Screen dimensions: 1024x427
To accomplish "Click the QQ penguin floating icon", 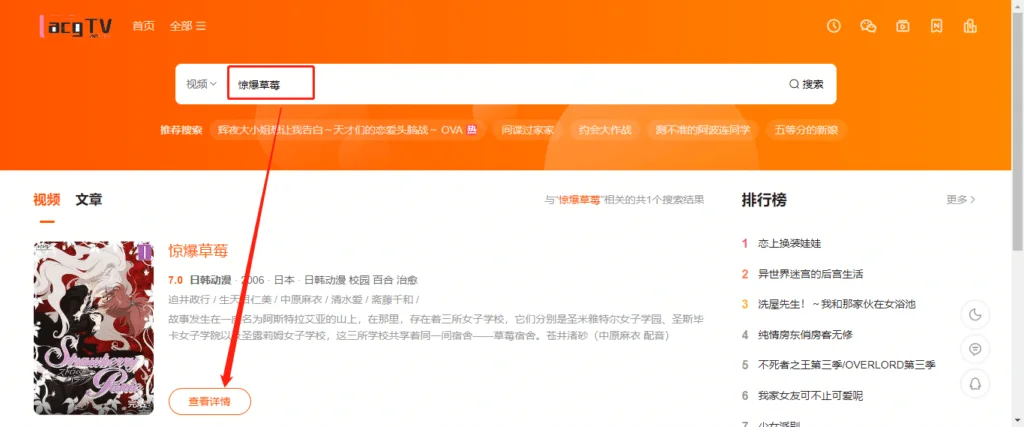I will coord(975,383).
